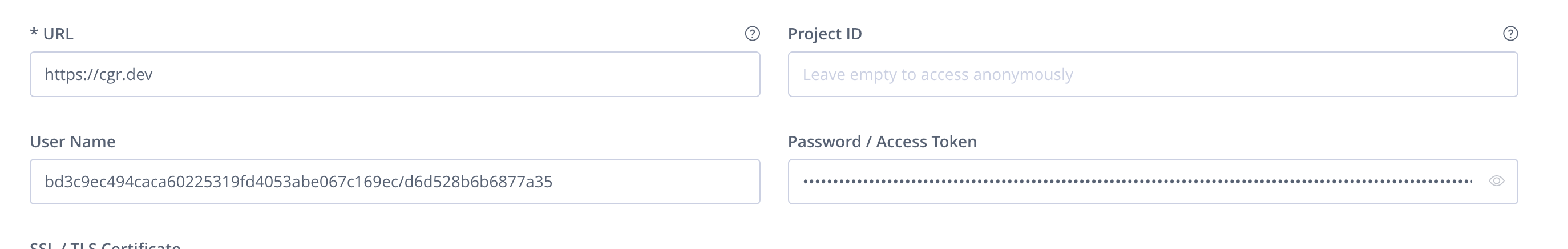Screen dimensions: 1568x249
Task: Focus the URL input field
Action: 394,74
